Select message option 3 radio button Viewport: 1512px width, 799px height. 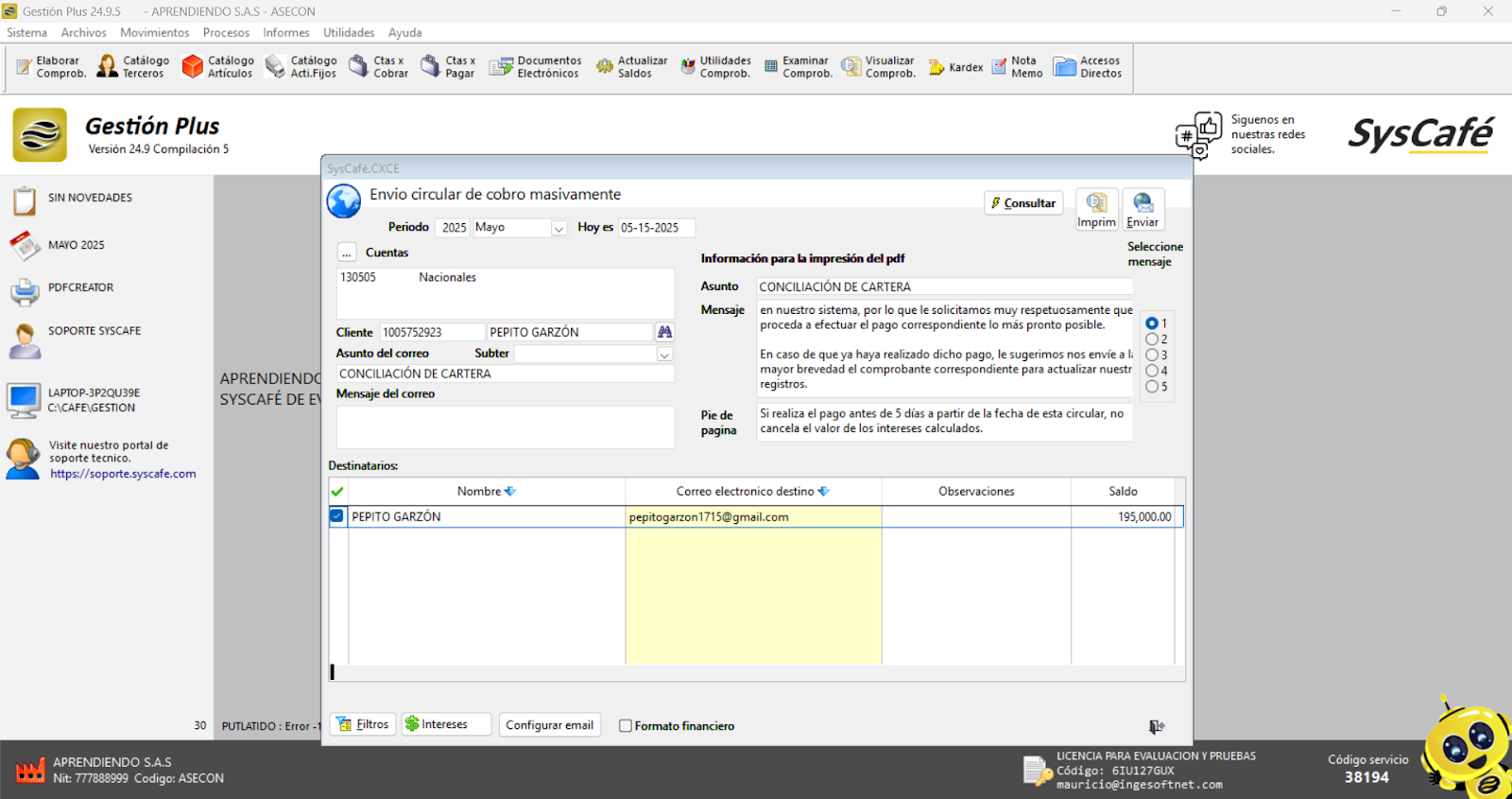1152,355
